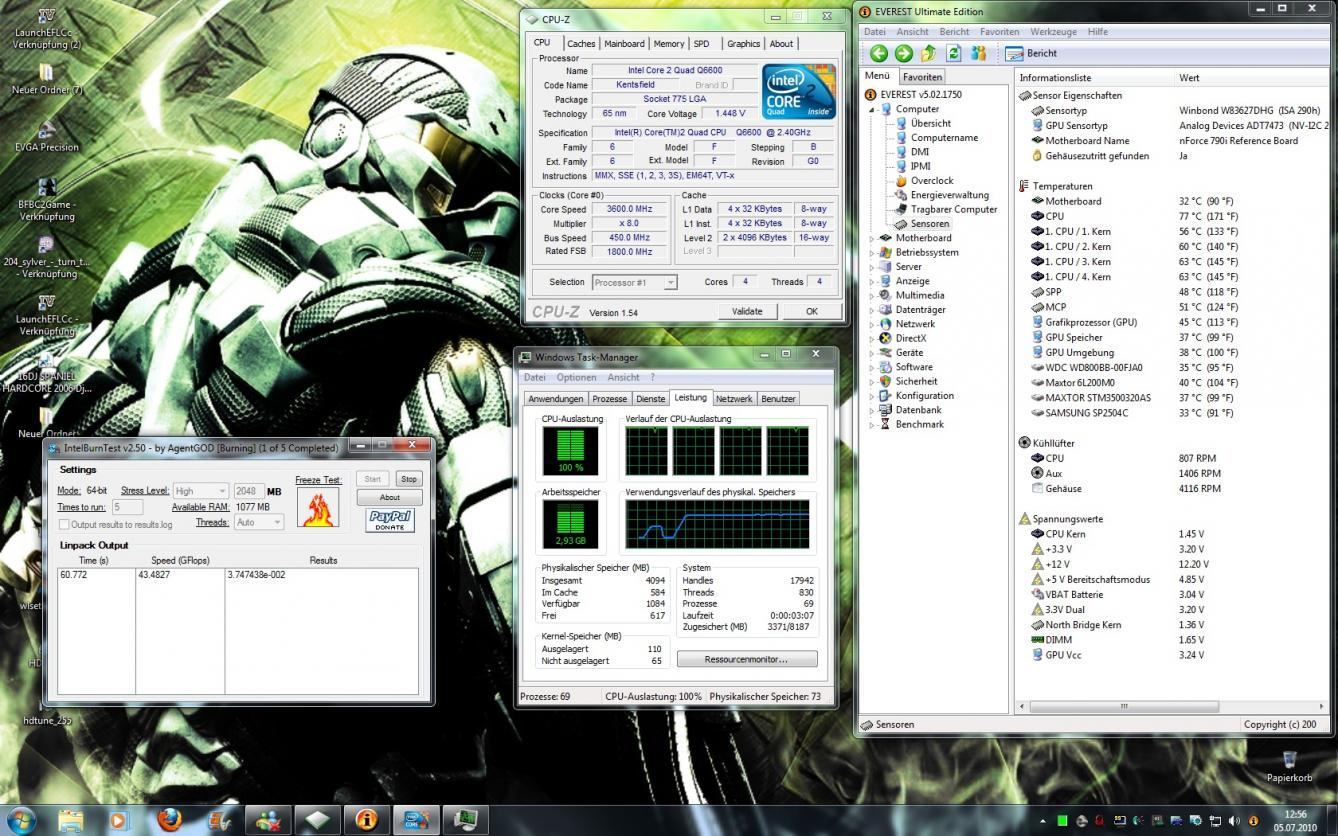
Task: Toggle 'Output results to results.log' checkbox
Action: click(64, 524)
